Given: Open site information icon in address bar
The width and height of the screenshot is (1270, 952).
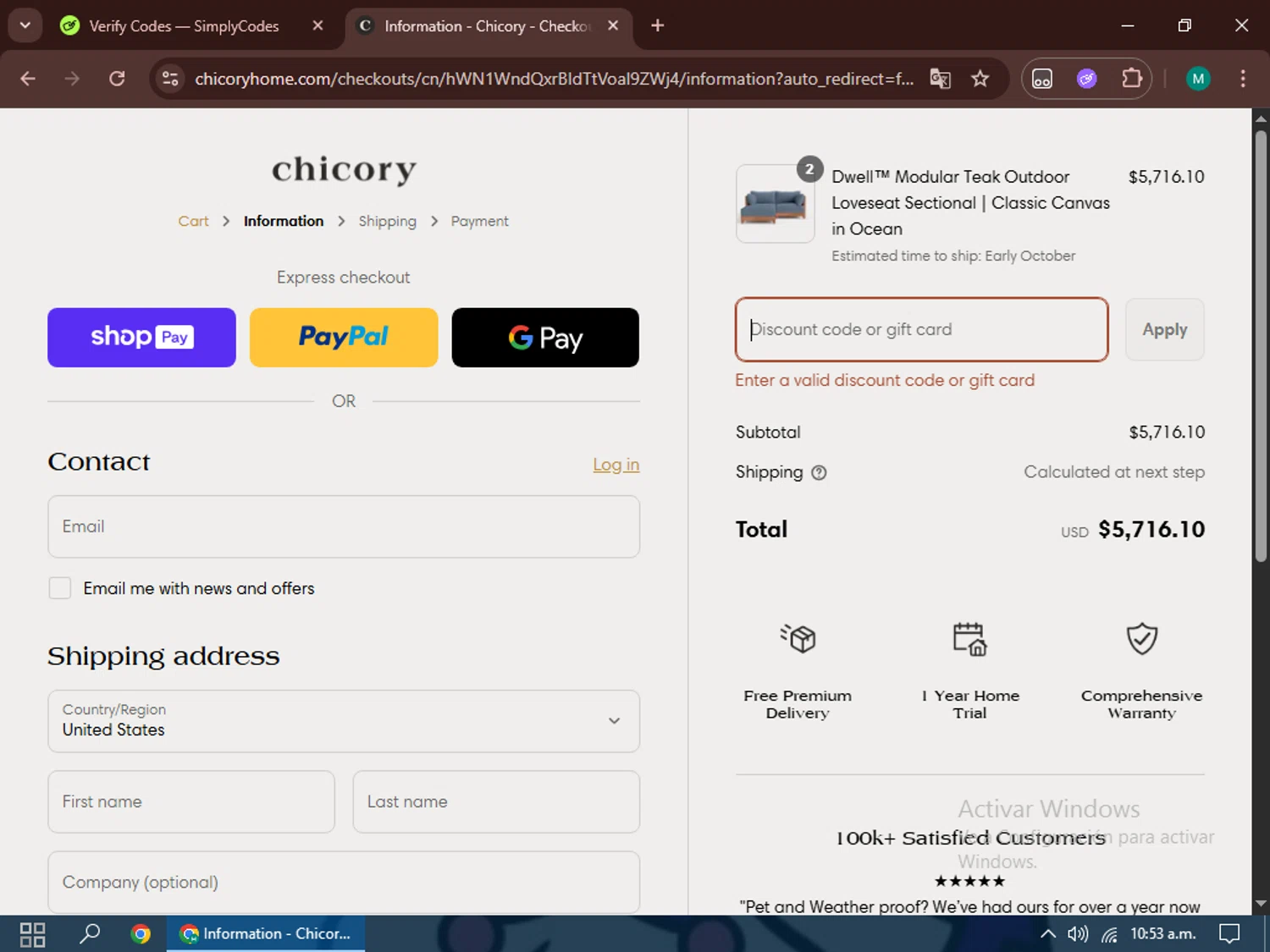Looking at the screenshot, I should [x=170, y=79].
